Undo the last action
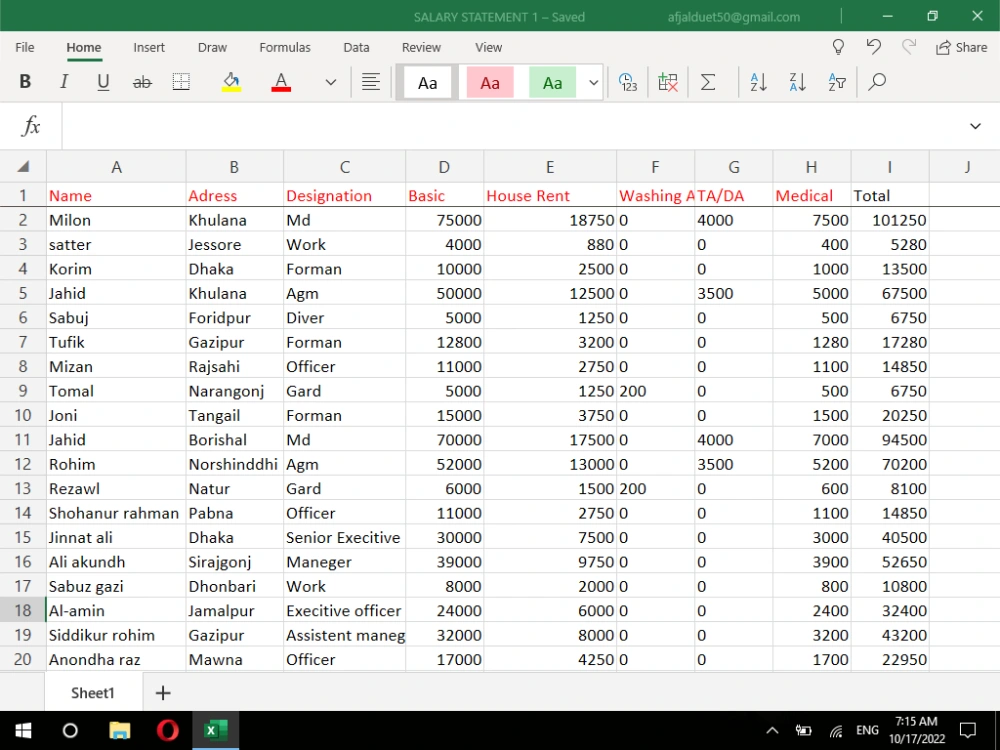The height and width of the screenshot is (750, 1000). pyautogui.click(x=874, y=47)
